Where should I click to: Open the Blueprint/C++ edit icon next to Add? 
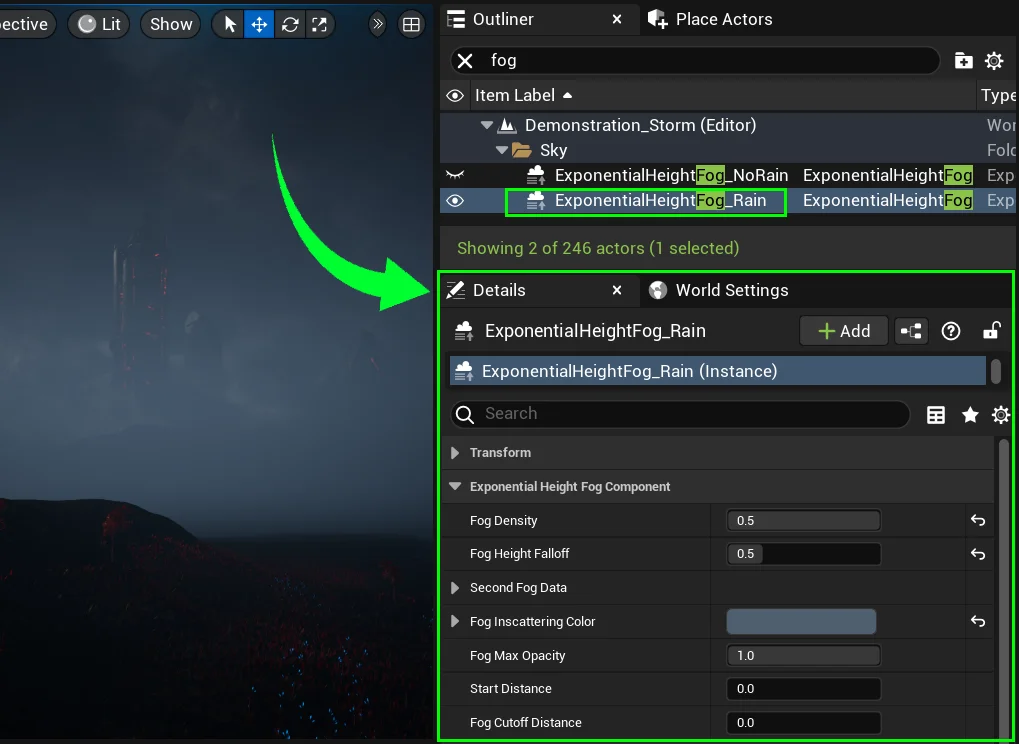pyautogui.click(x=911, y=331)
